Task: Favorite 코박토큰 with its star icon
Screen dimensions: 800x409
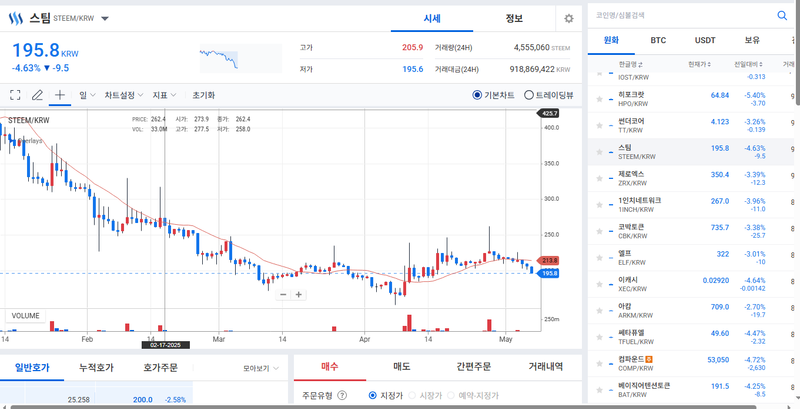Action: 599,231
